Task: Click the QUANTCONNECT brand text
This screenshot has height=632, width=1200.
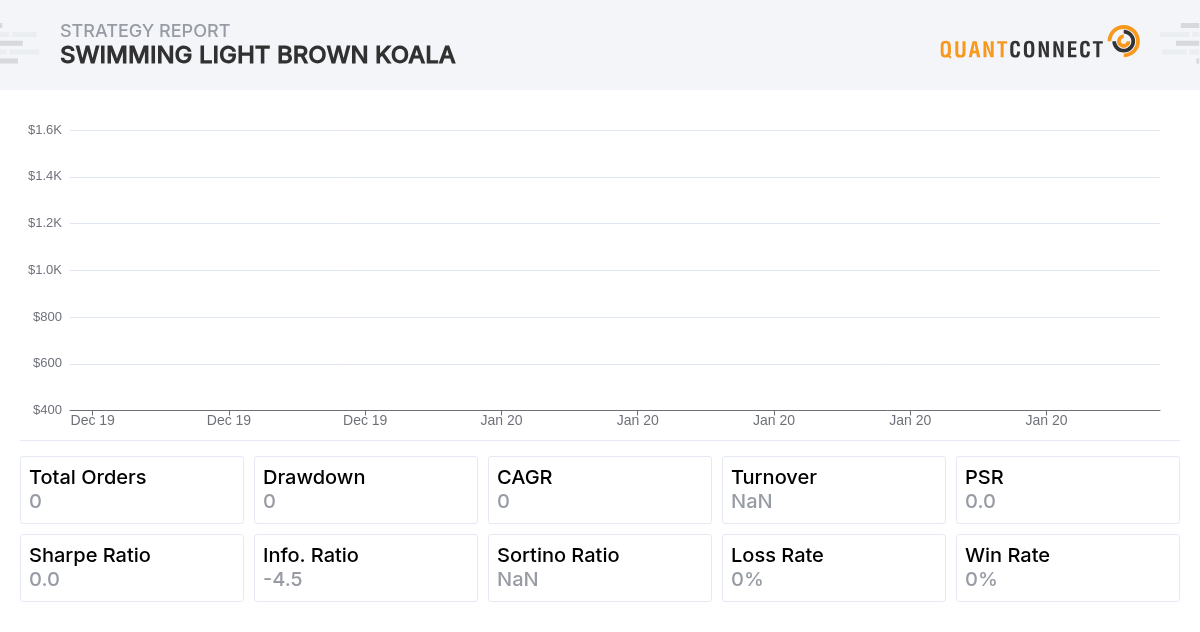Action: tap(1021, 49)
